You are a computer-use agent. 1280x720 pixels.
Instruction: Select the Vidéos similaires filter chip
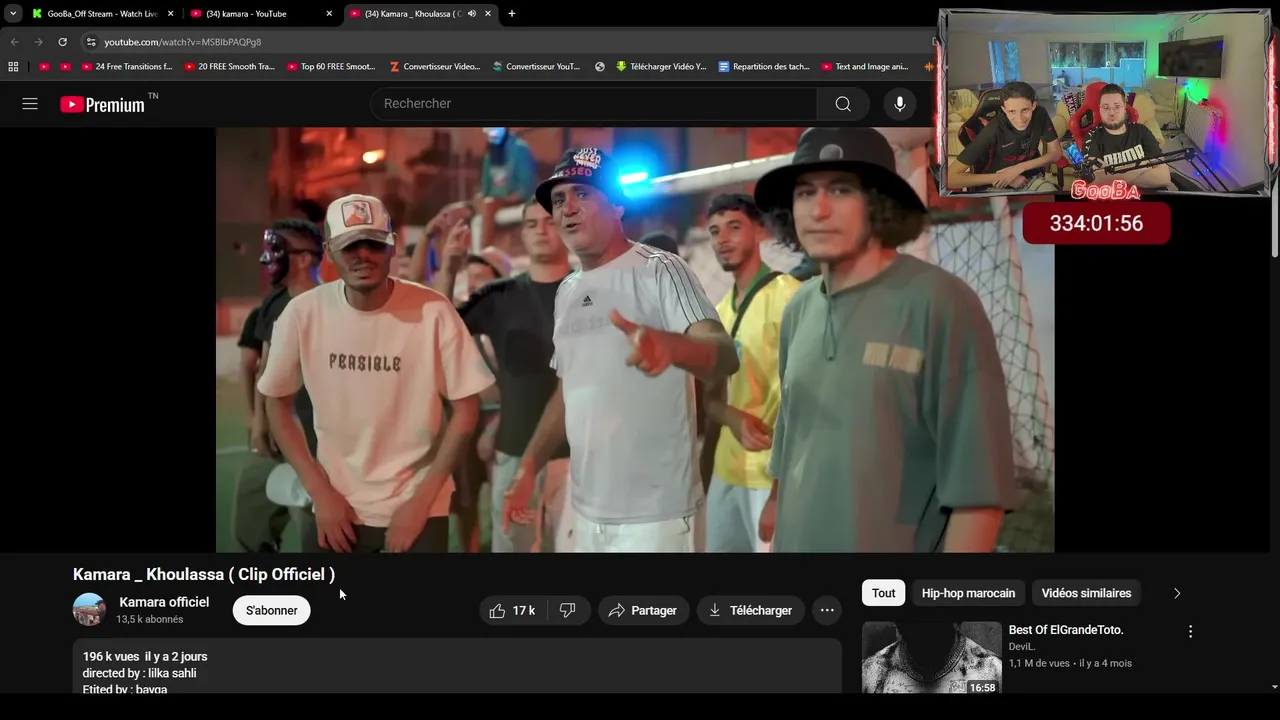(x=1086, y=593)
